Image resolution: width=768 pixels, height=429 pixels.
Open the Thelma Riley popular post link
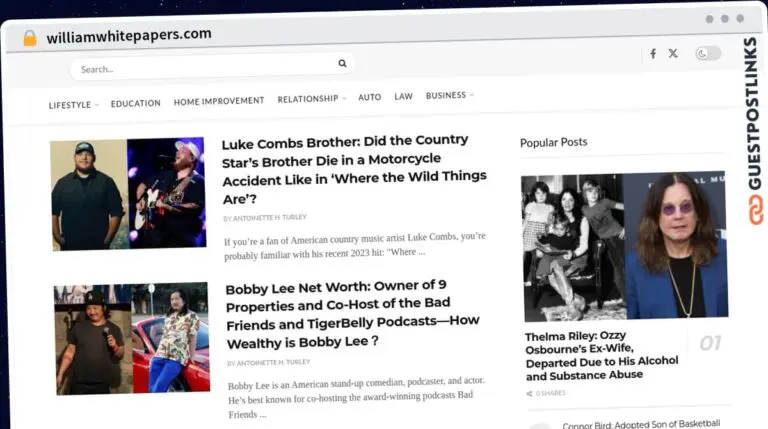(x=601, y=355)
